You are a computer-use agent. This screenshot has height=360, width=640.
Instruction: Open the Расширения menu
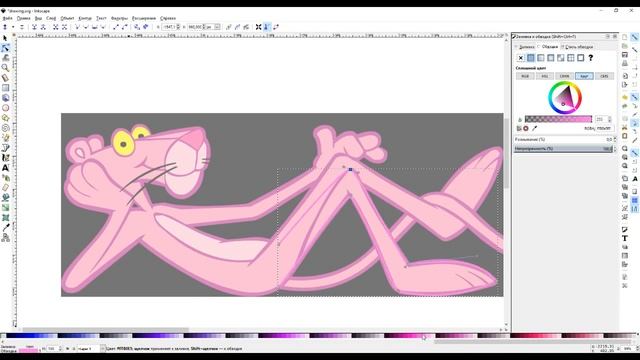pyautogui.click(x=144, y=18)
